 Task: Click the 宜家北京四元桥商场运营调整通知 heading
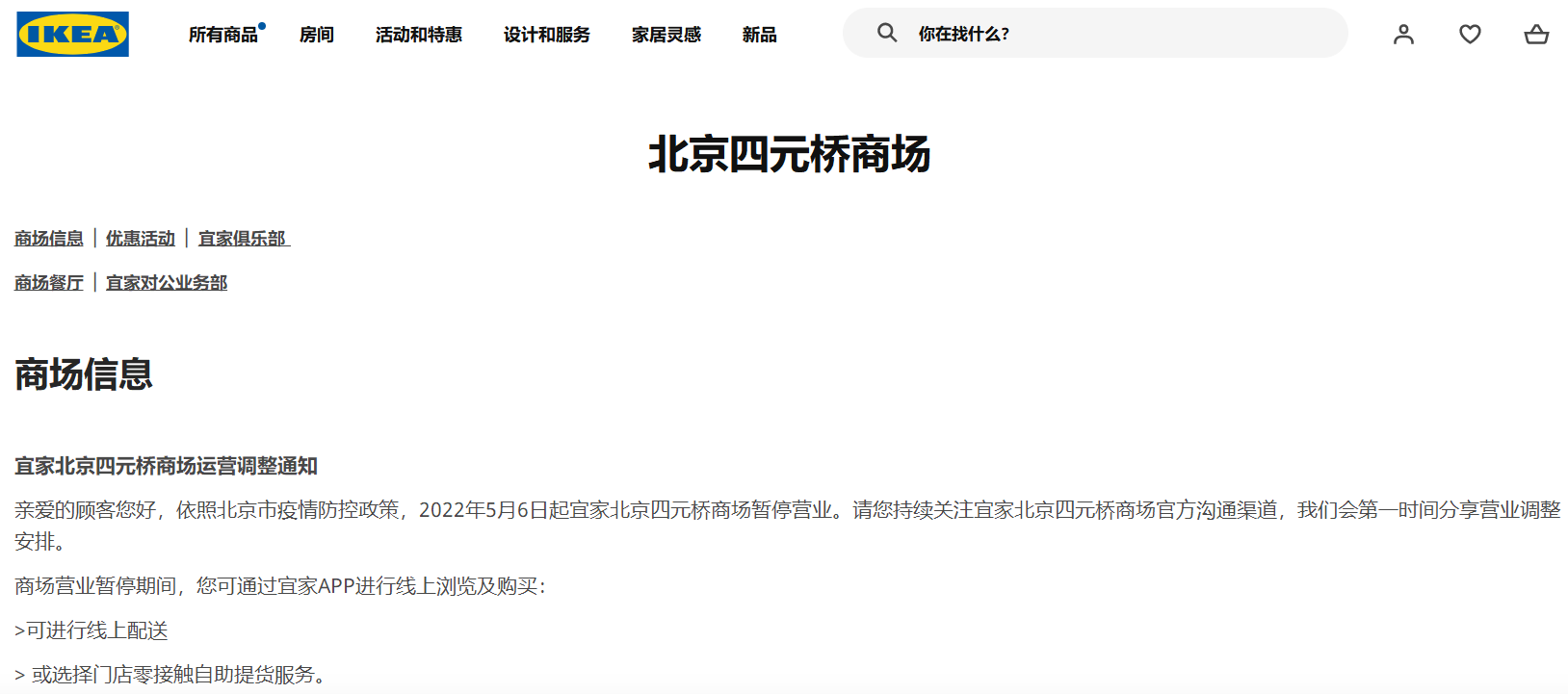coord(166,466)
